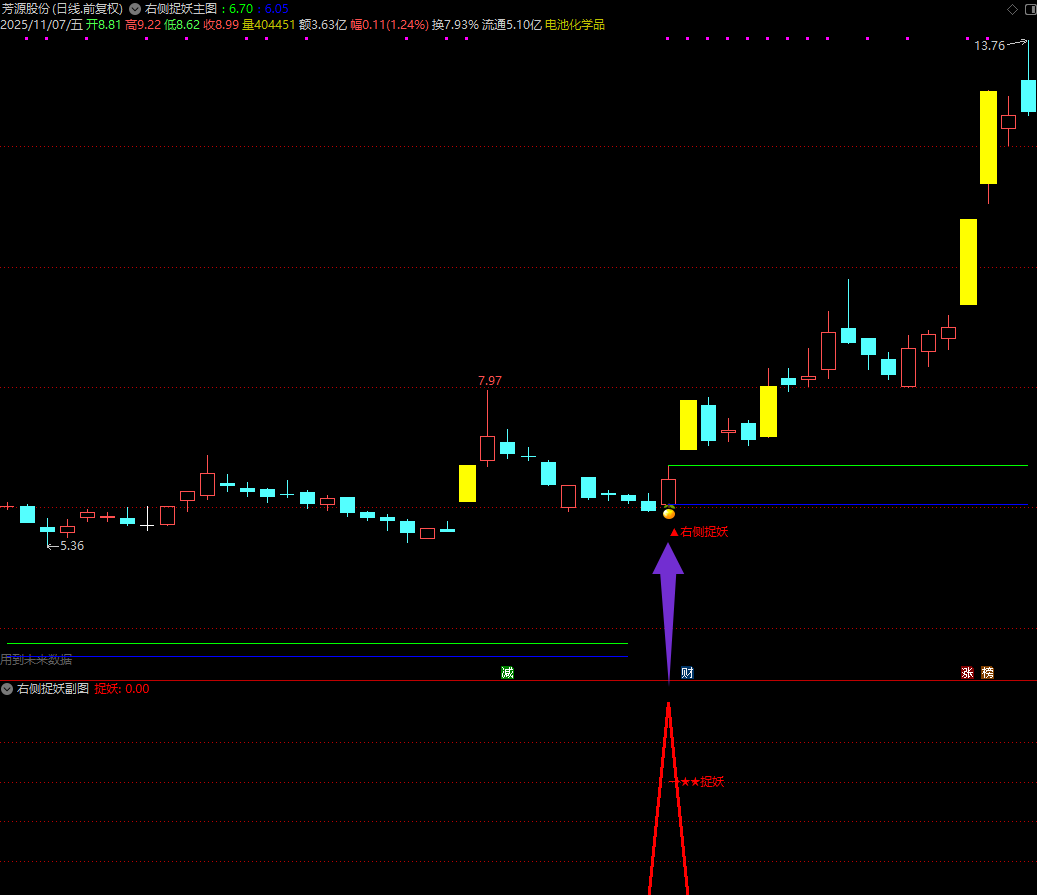Click the right diamond icon at top right
The height and width of the screenshot is (895, 1037).
coord(1027,9)
